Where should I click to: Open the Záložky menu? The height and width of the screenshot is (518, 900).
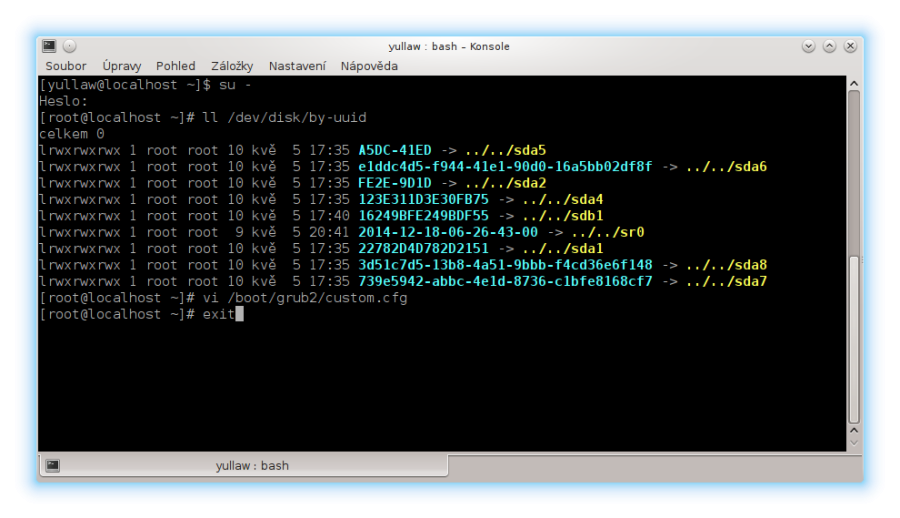(x=232, y=66)
